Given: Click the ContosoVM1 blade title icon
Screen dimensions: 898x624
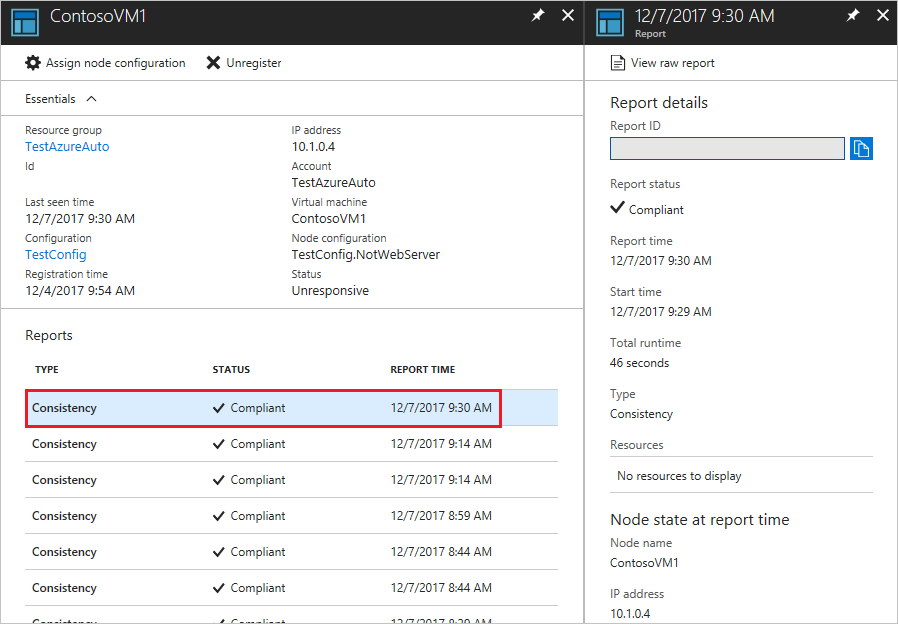Looking at the screenshot, I should click(24, 21).
